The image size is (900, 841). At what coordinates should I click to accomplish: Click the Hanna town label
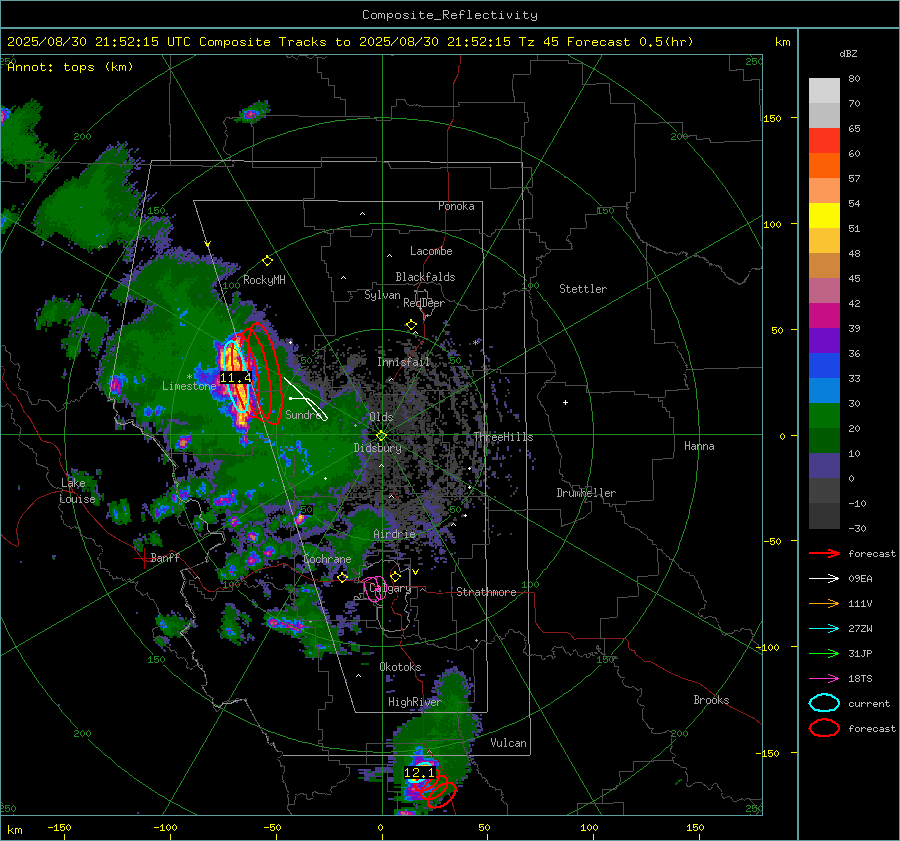pyautogui.click(x=699, y=446)
